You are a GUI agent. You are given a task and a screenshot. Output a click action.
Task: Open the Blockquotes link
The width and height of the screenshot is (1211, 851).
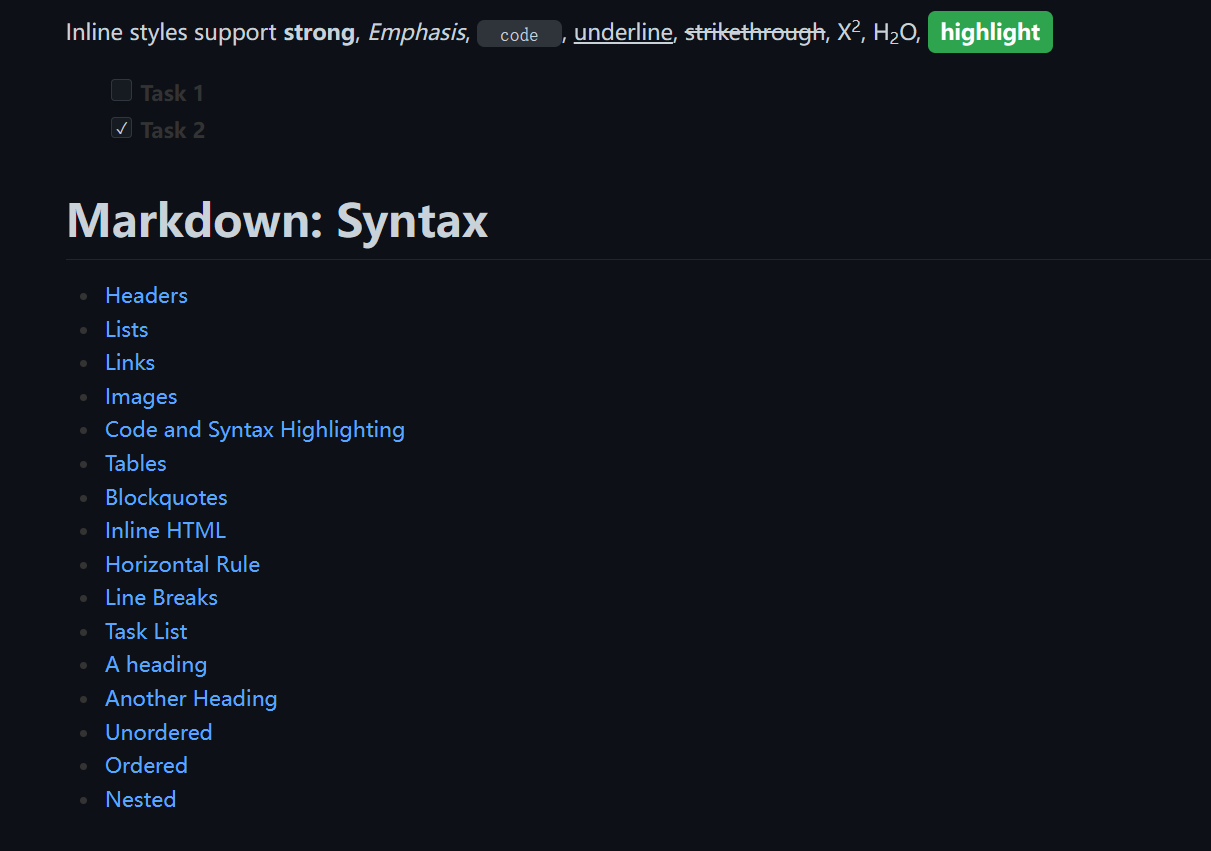pos(166,497)
